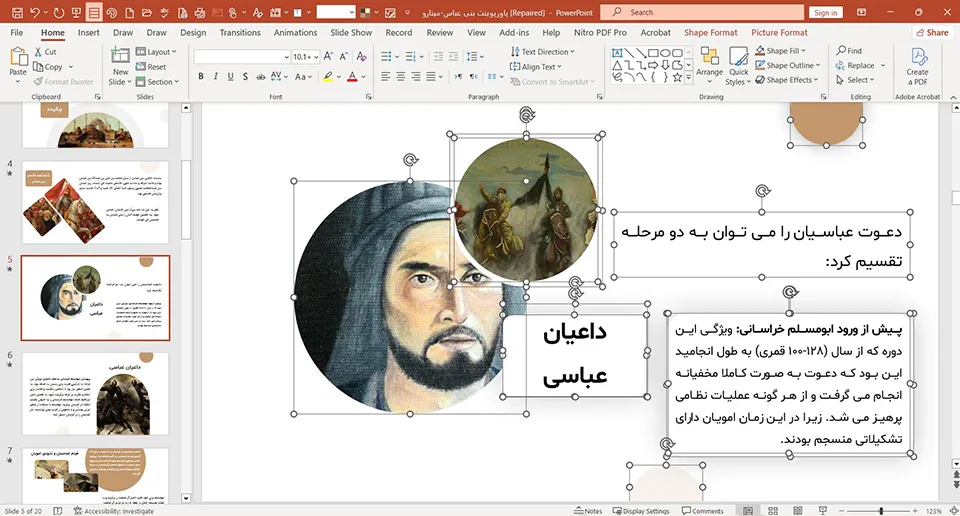Image resolution: width=960 pixels, height=516 pixels.
Task: Open the Shape Format tab
Action: tap(710, 32)
